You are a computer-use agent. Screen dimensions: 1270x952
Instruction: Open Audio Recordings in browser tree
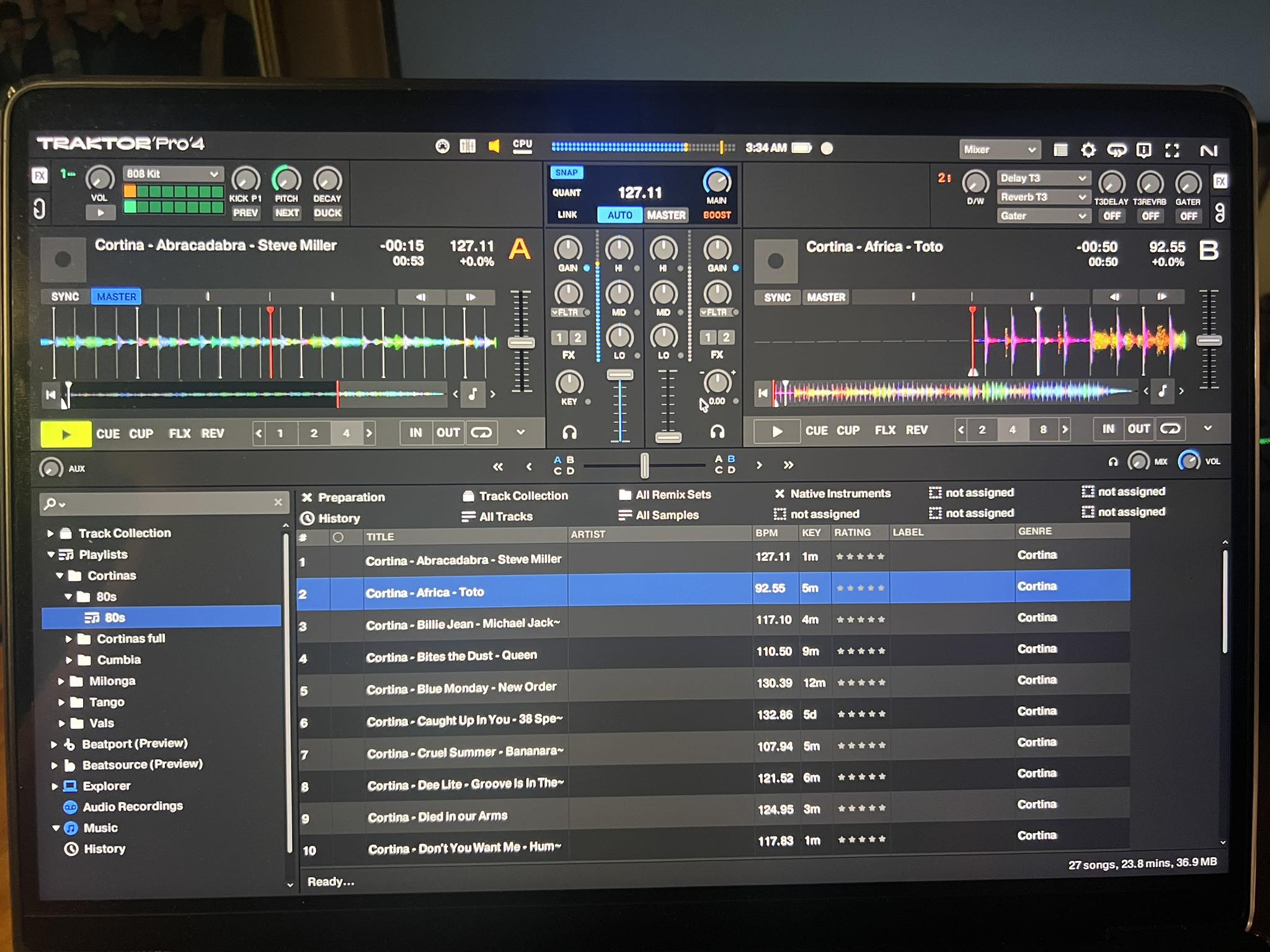(x=123, y=807)
